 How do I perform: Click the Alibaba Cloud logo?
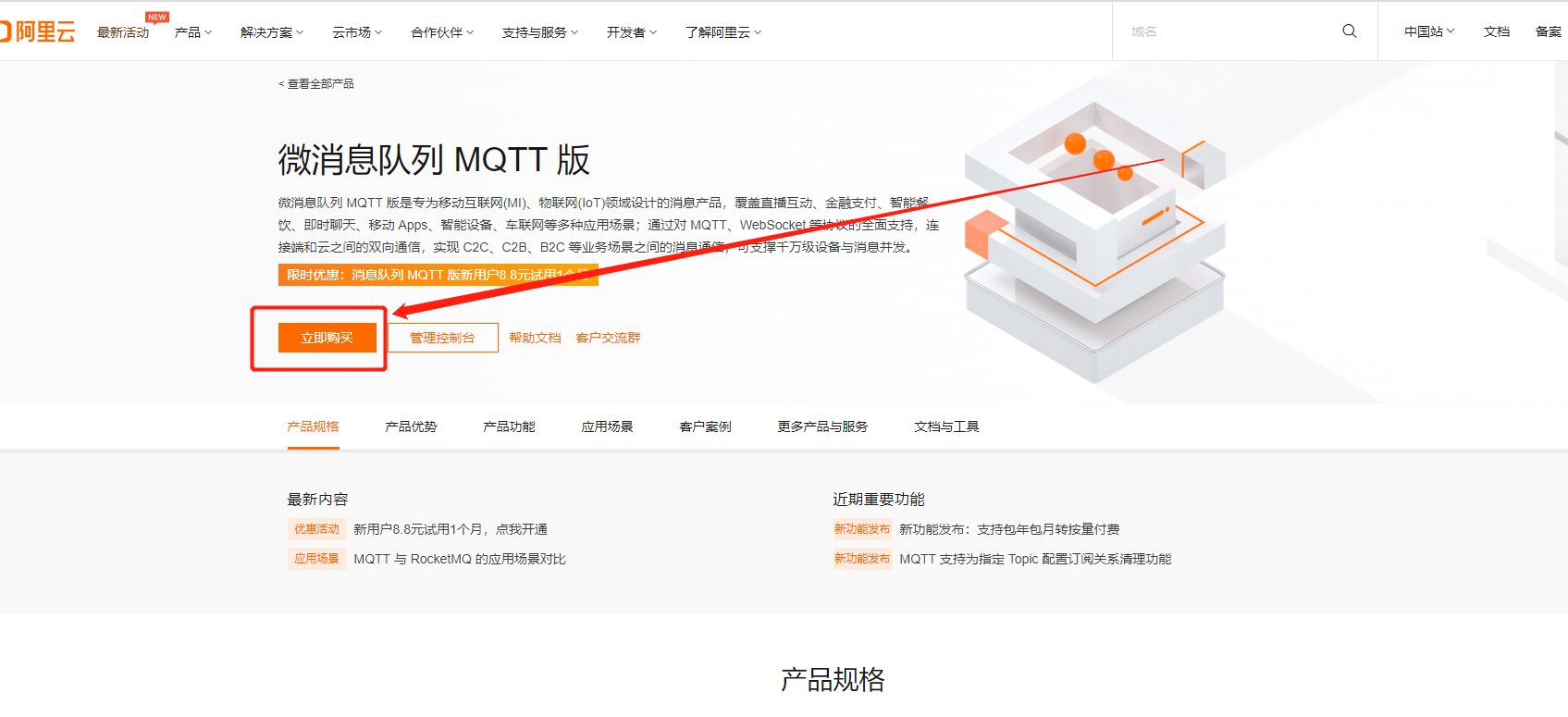tap(37, 31)
